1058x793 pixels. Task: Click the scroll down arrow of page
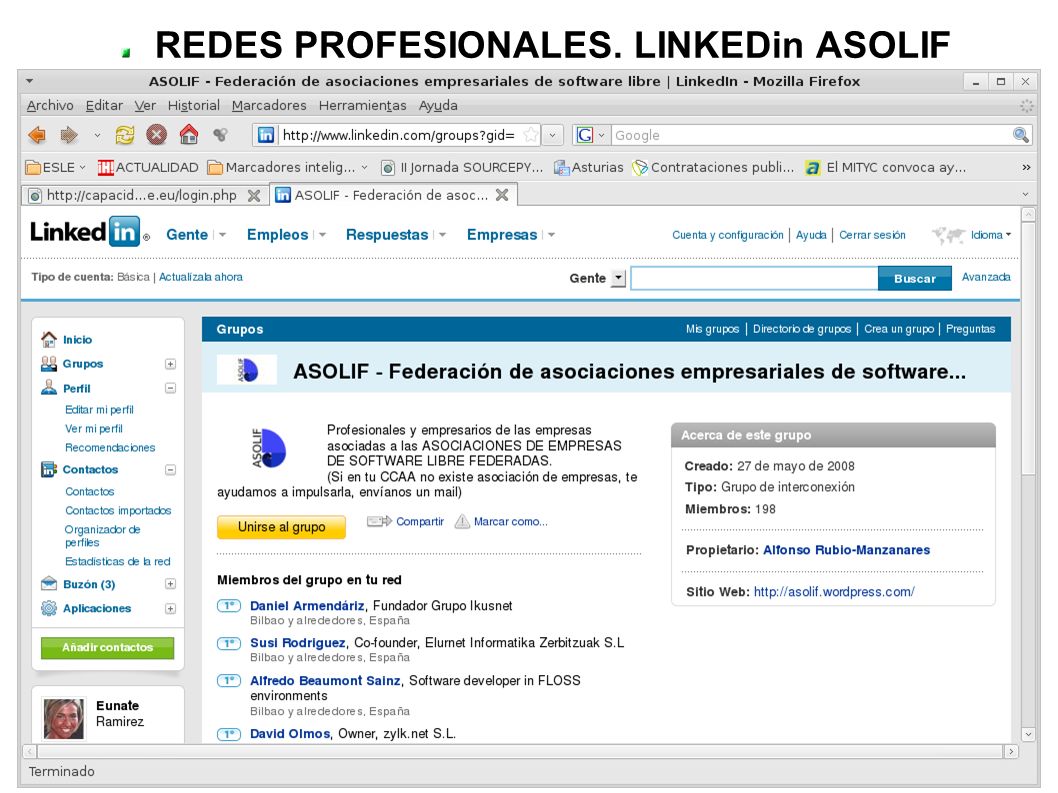pos(1028,734)
